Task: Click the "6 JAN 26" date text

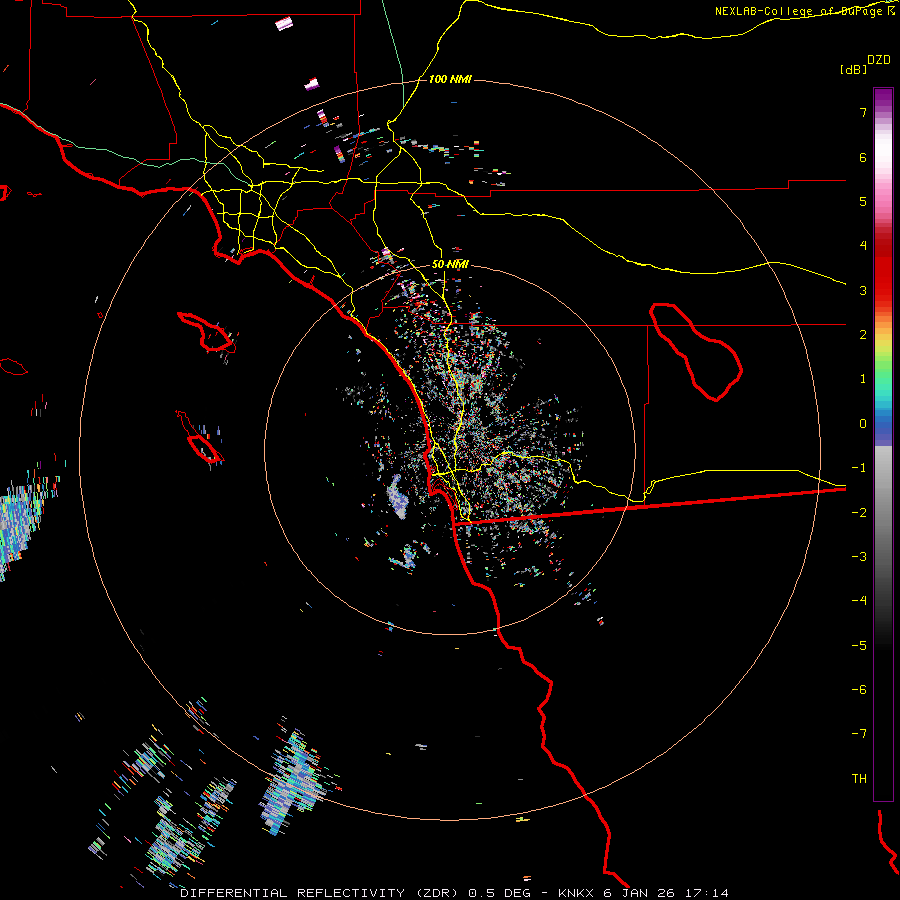Action: [x=641, y=893]
